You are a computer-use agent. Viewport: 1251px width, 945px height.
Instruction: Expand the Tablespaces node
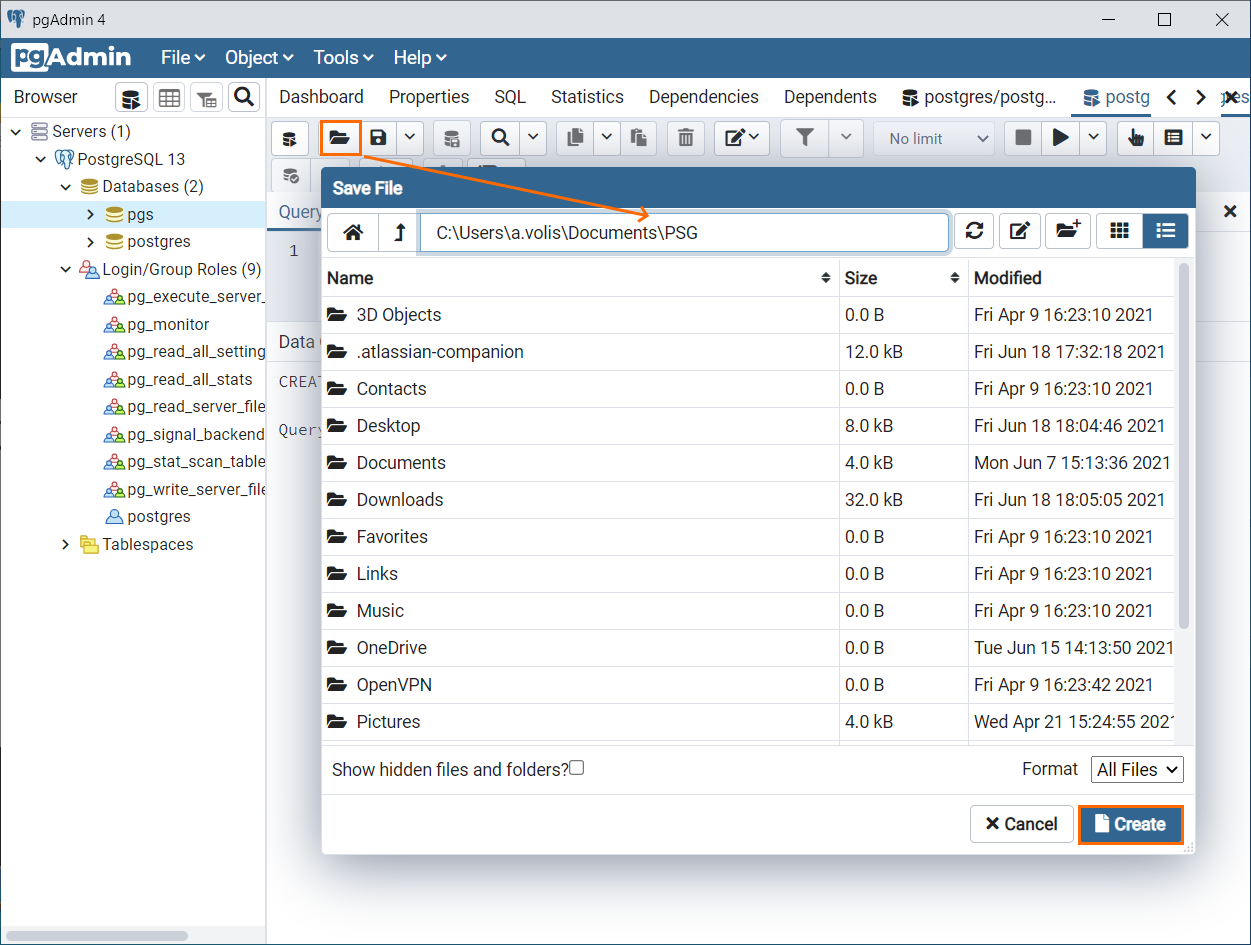[x=66, y=544]
